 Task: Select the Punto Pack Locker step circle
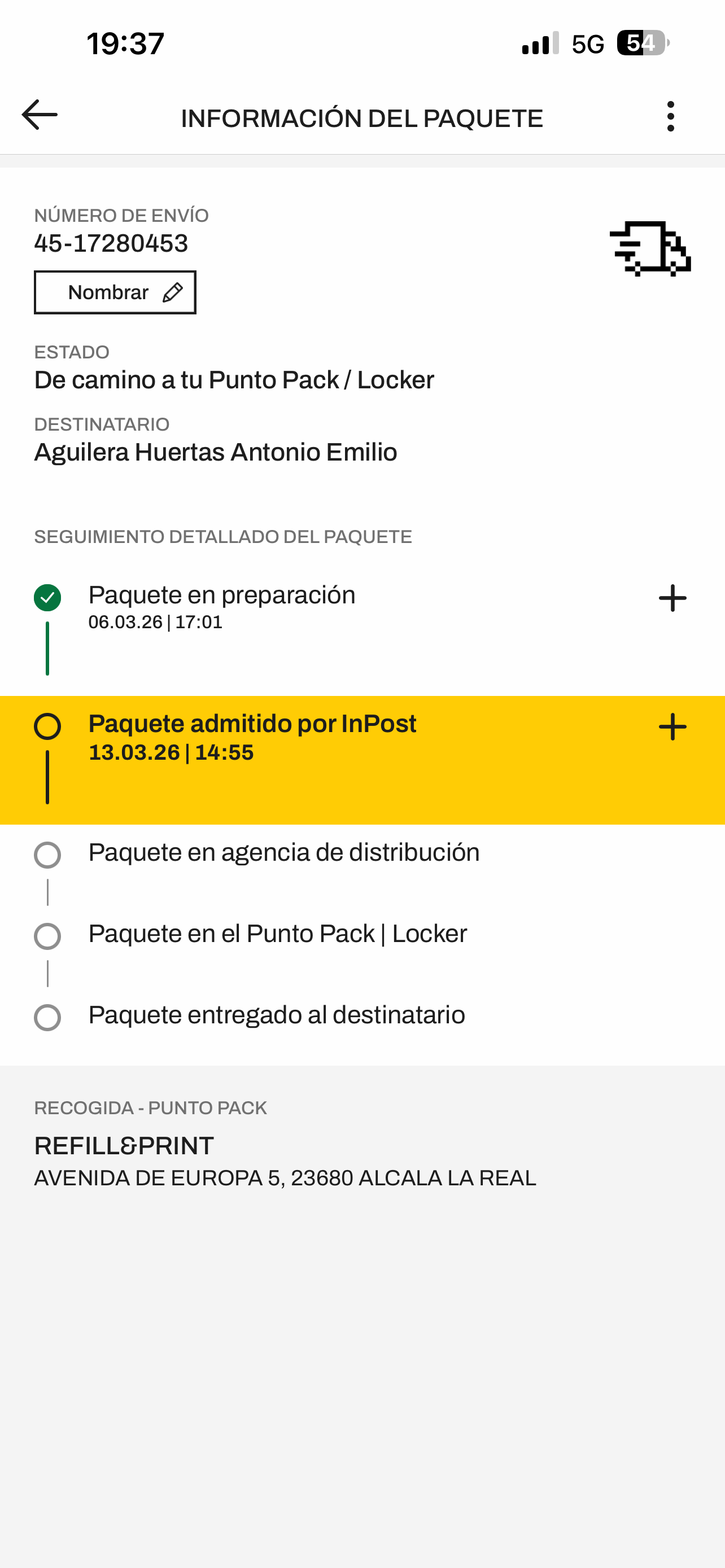click(x=47, y=936)
